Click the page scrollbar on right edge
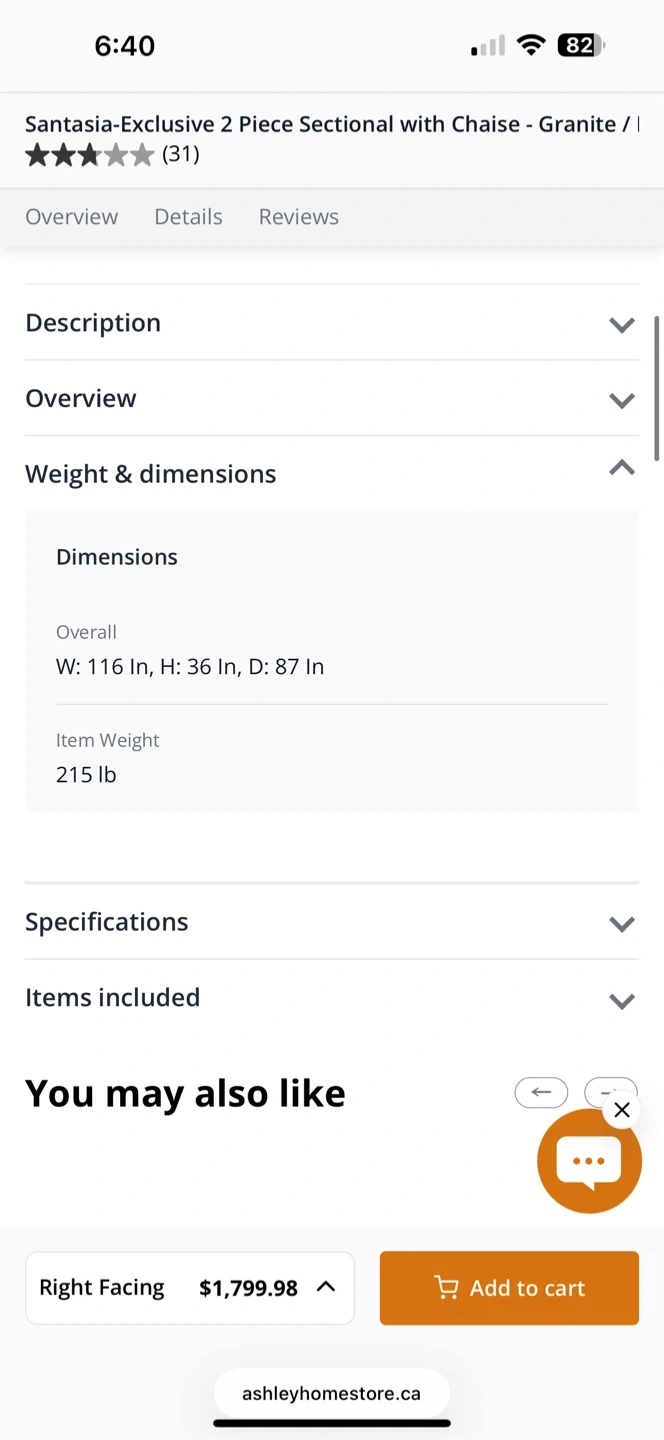The width and height of the screenshot is (664, 1440). click(x=657, y=388)
